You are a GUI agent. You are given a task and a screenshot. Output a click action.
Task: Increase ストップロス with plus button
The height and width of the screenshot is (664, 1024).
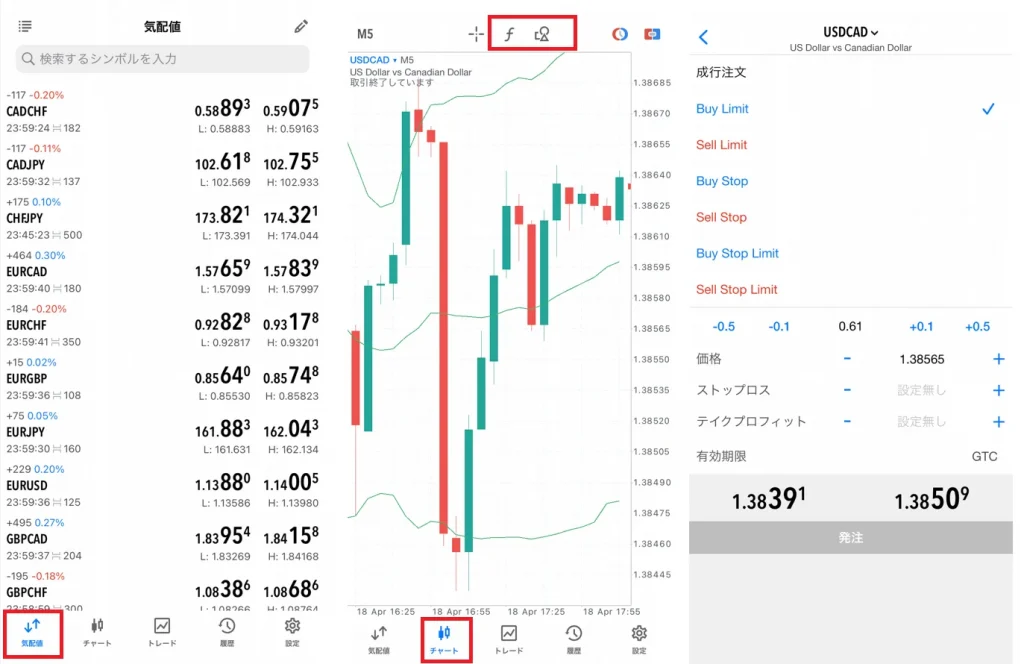pyautogui.click(x=999, y=390)
